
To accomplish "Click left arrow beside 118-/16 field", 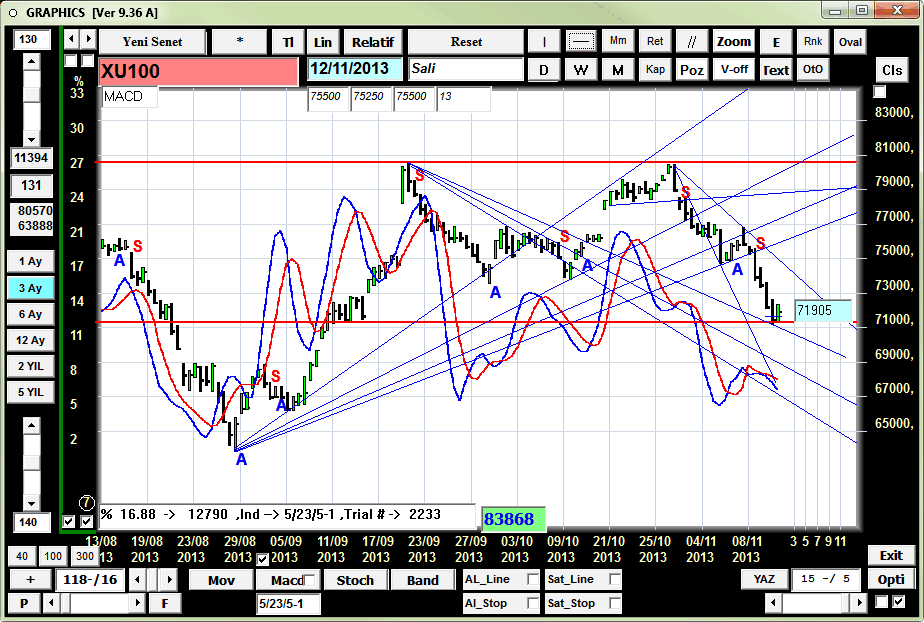I will [137, 580].
